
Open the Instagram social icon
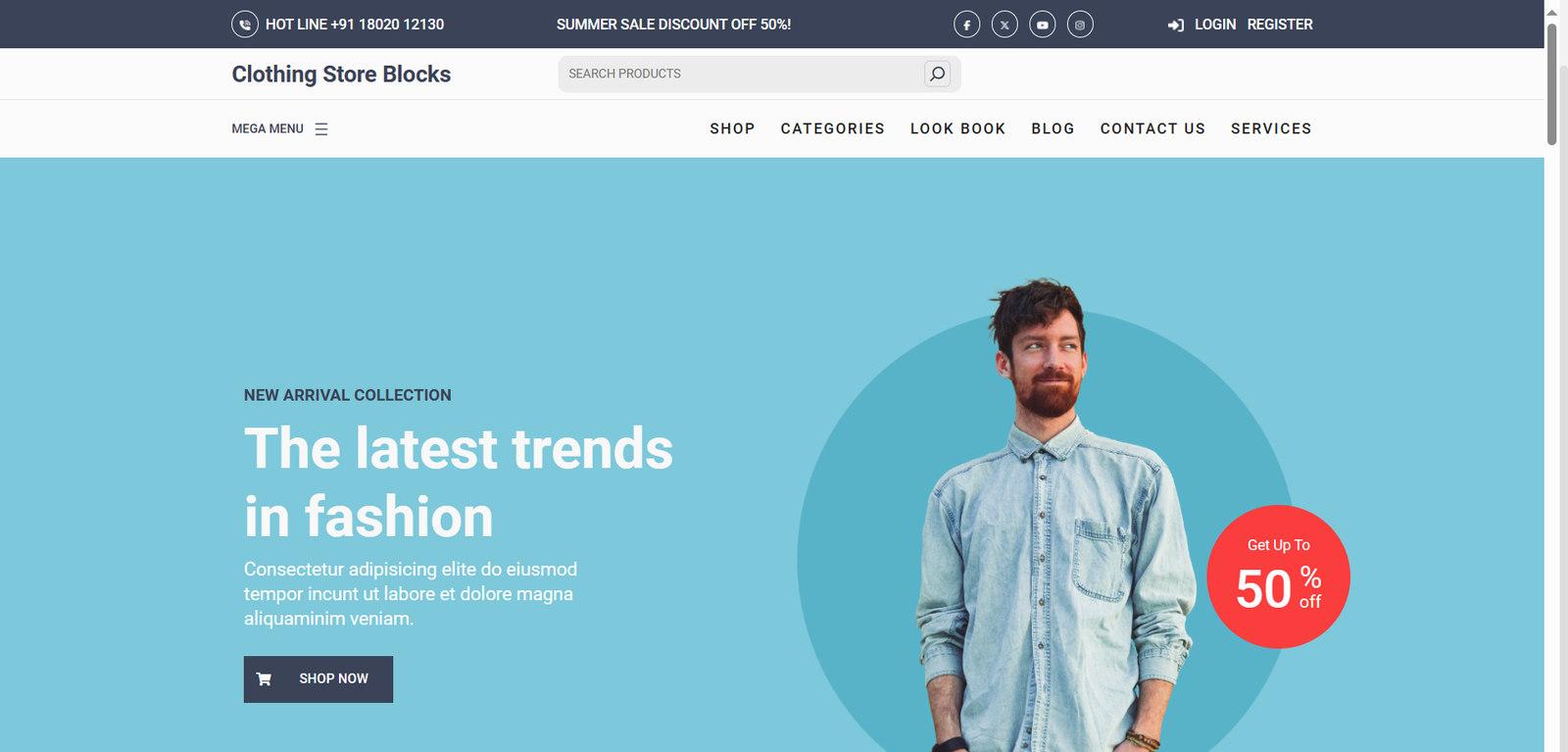[1080, 25]
